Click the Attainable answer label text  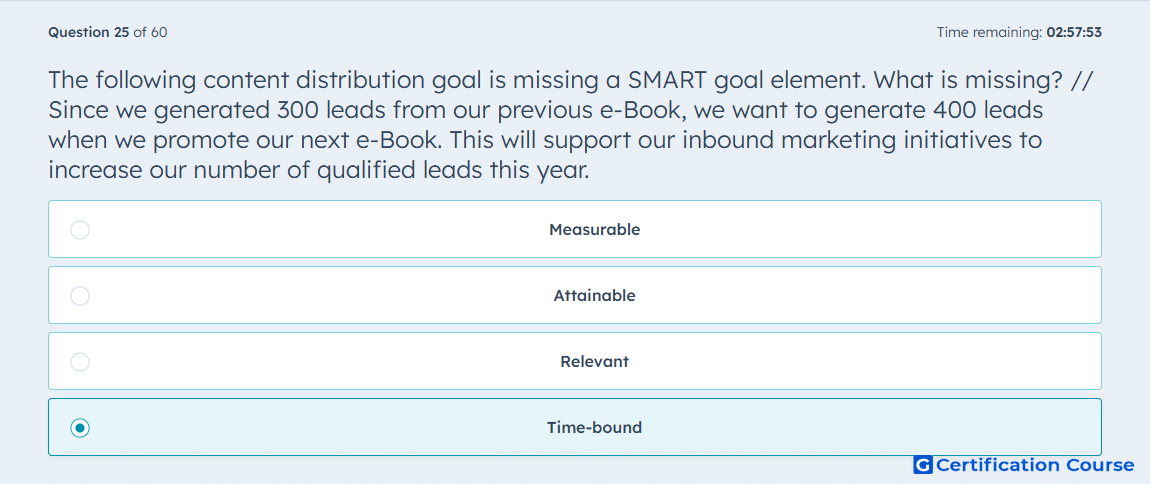[x=594, y=296]
